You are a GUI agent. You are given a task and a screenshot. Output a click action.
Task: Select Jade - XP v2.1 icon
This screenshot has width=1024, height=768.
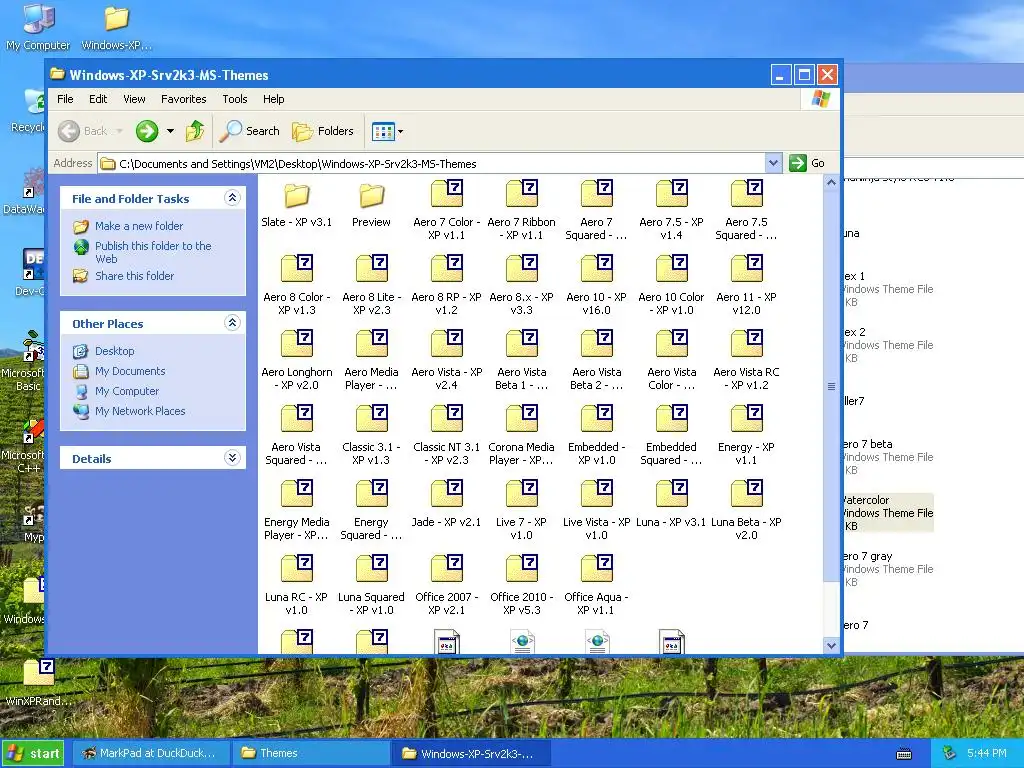coord(447,494)
